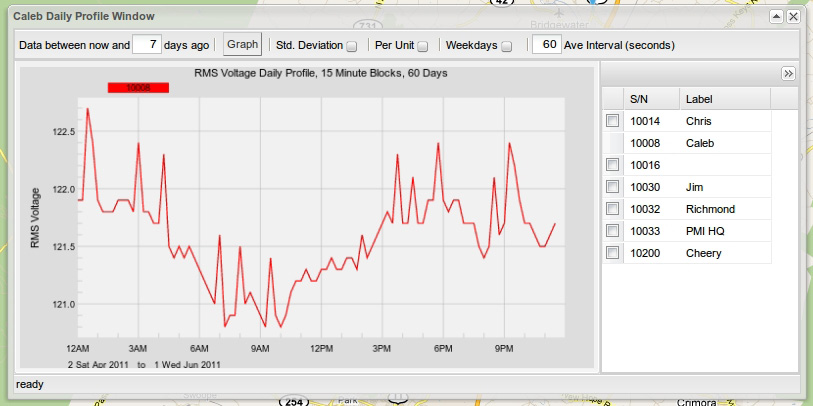This screenshot has height=406, width=813.
Task: Collapse the Caleb Daily Profile window
Action: pos(776,17)
